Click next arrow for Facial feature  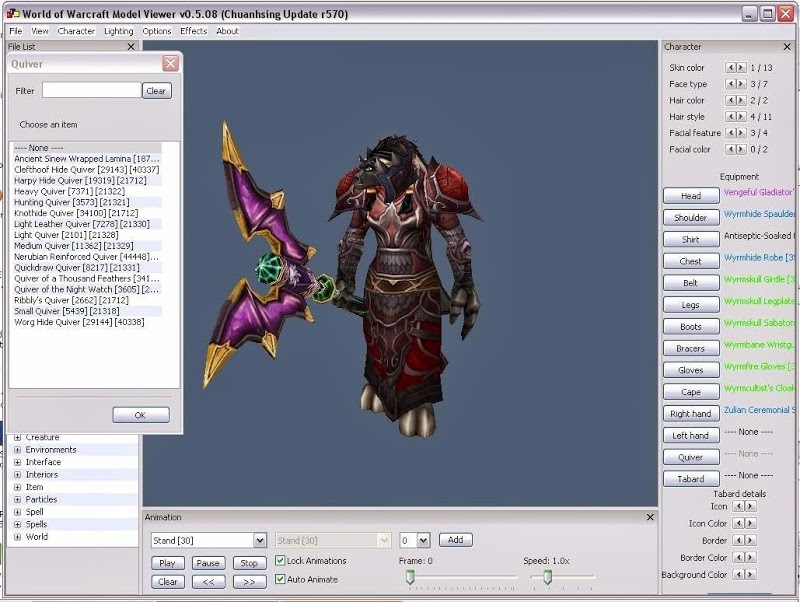coord(741,133)
